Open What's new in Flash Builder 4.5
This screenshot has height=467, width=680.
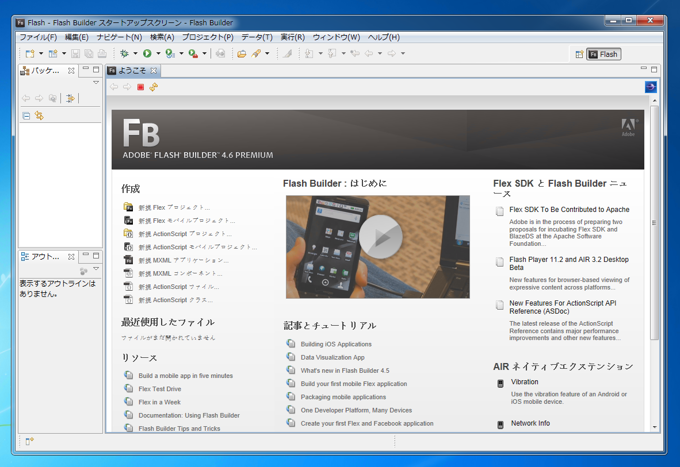tap(345, 371)
